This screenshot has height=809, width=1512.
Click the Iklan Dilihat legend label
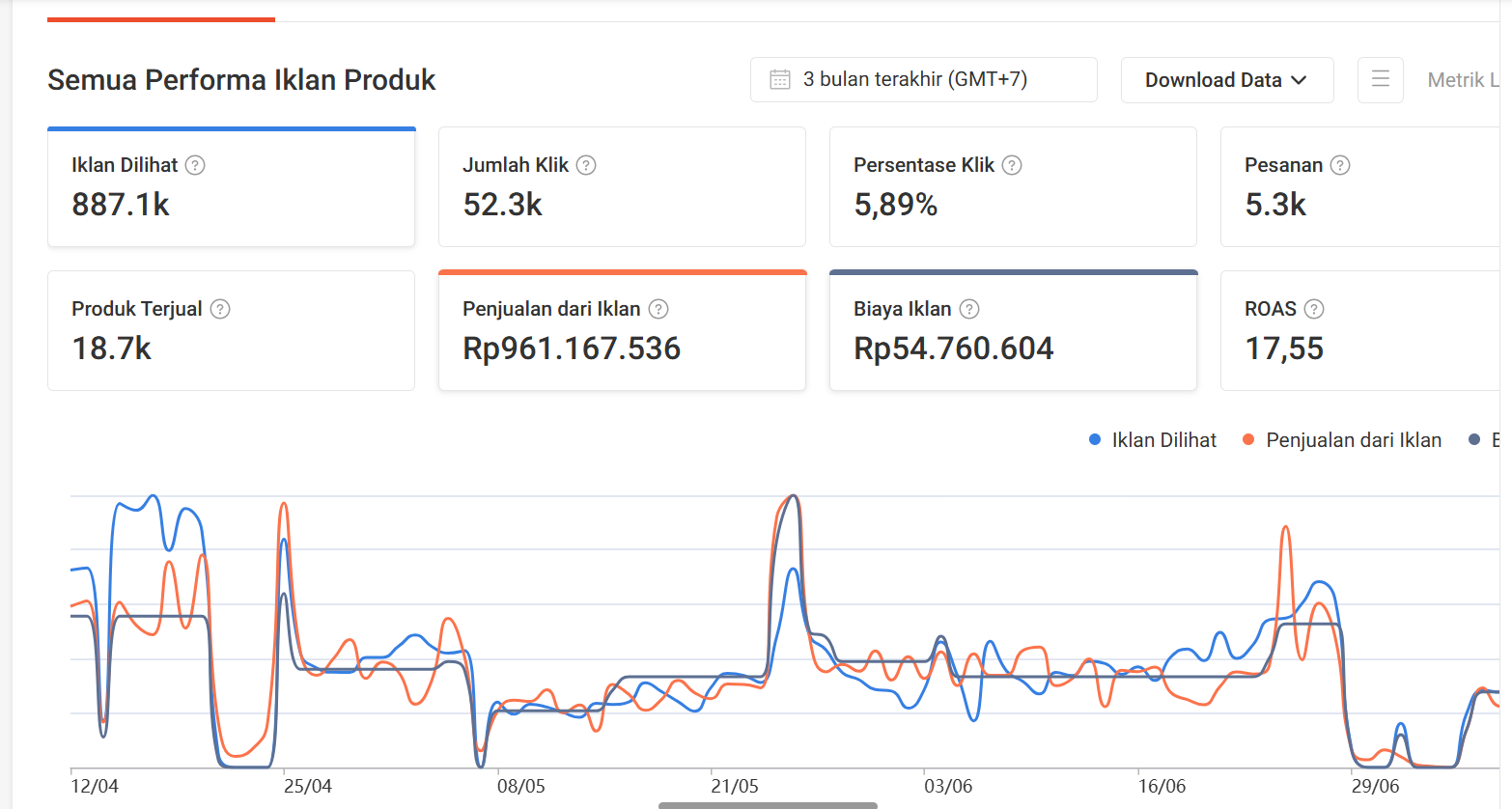[1164, 440]
